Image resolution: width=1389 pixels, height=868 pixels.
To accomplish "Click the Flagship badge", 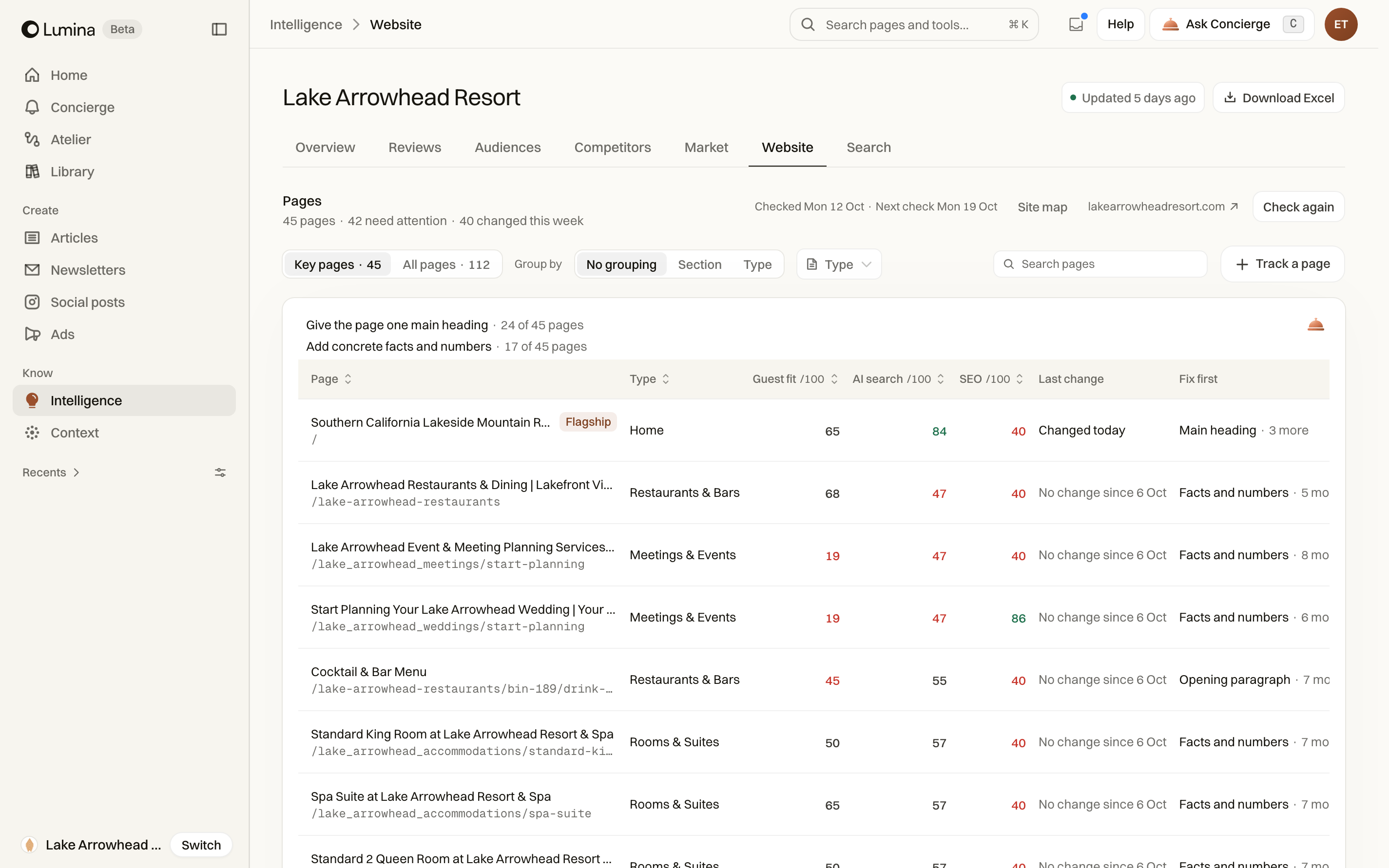I will (x=588, y=422).
